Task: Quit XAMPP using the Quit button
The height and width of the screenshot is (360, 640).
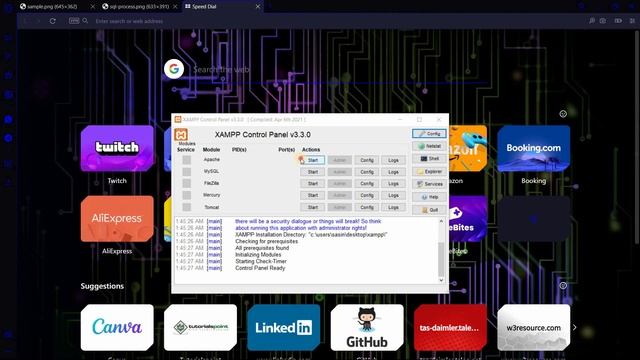Action: (x=429, y=210)
